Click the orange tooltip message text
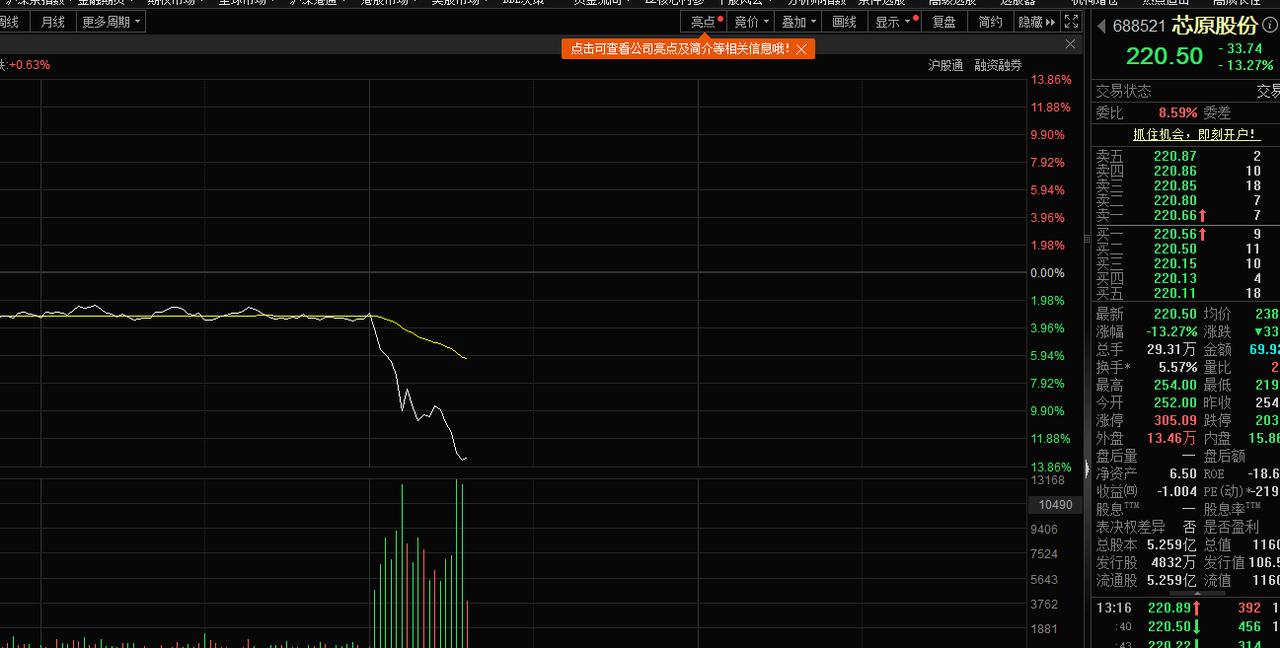 (x=680, y=48)
